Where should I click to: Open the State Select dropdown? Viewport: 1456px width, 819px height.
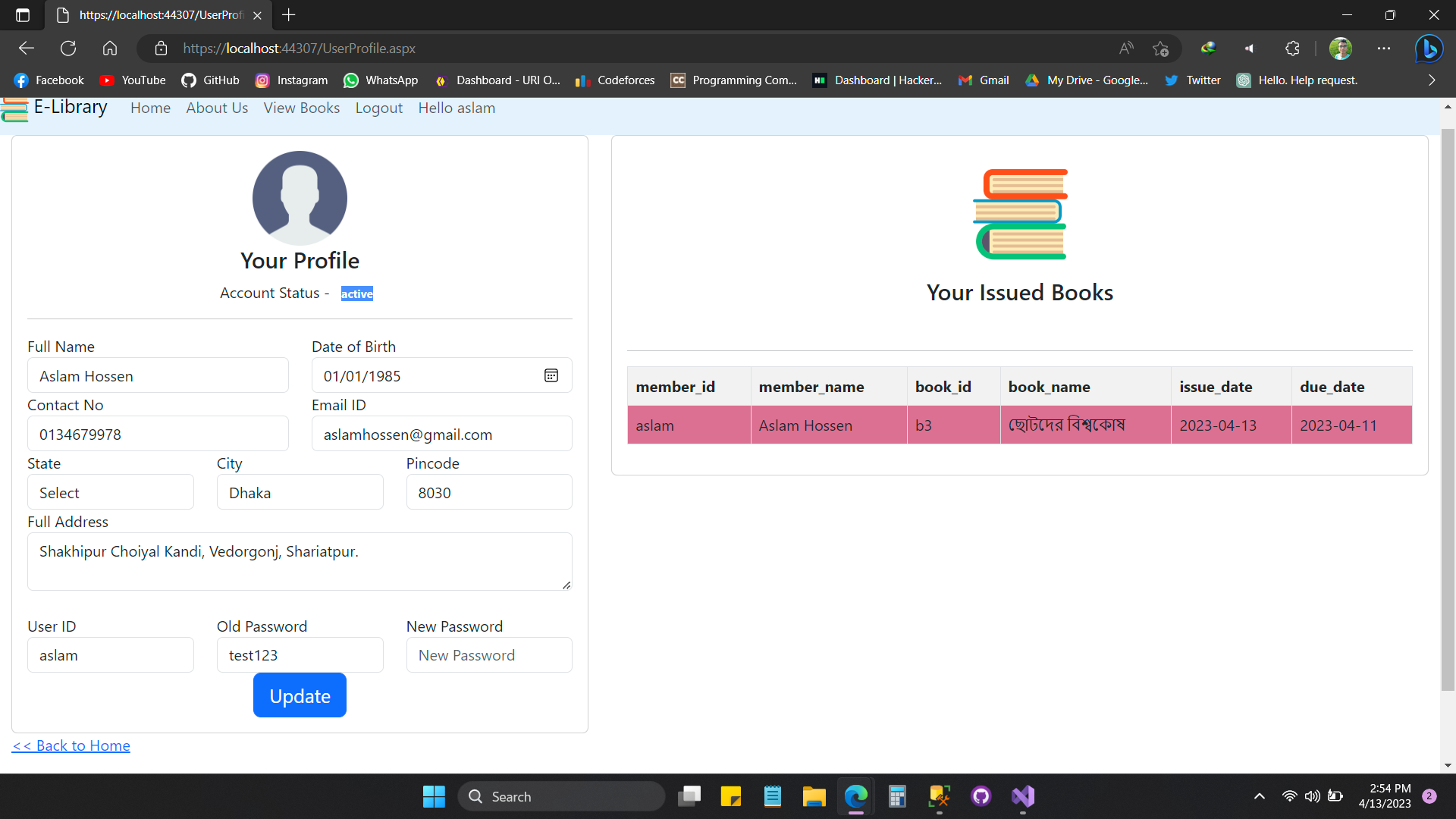tap(110, 491)
